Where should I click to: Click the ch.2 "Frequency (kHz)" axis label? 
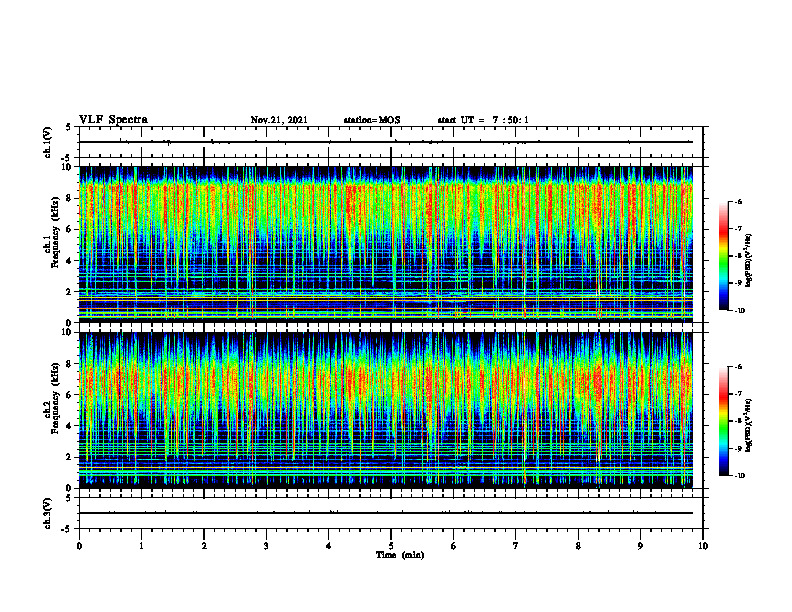click(55, 398)
